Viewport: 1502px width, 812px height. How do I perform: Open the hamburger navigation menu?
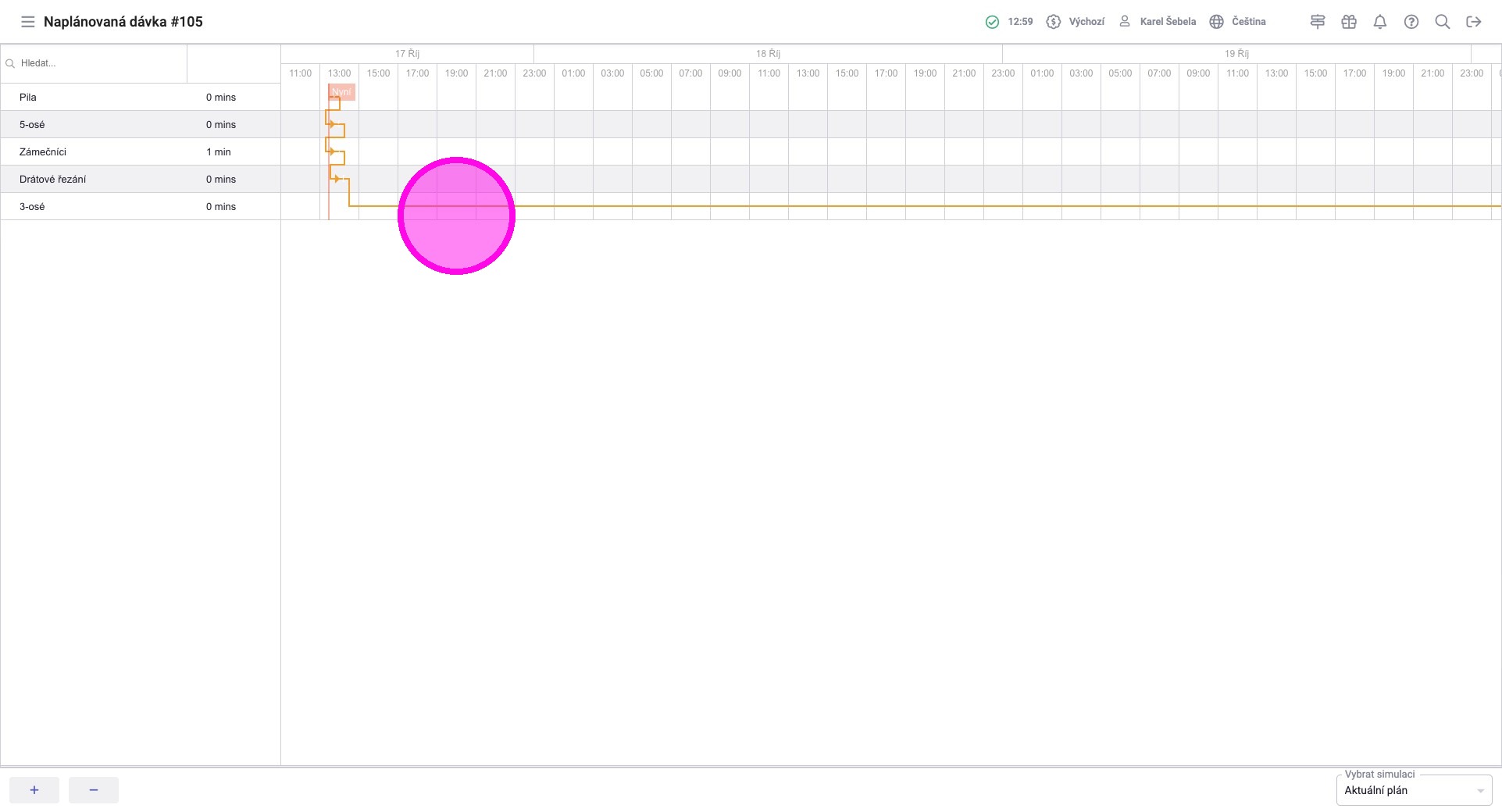click(x=28, y=22)
